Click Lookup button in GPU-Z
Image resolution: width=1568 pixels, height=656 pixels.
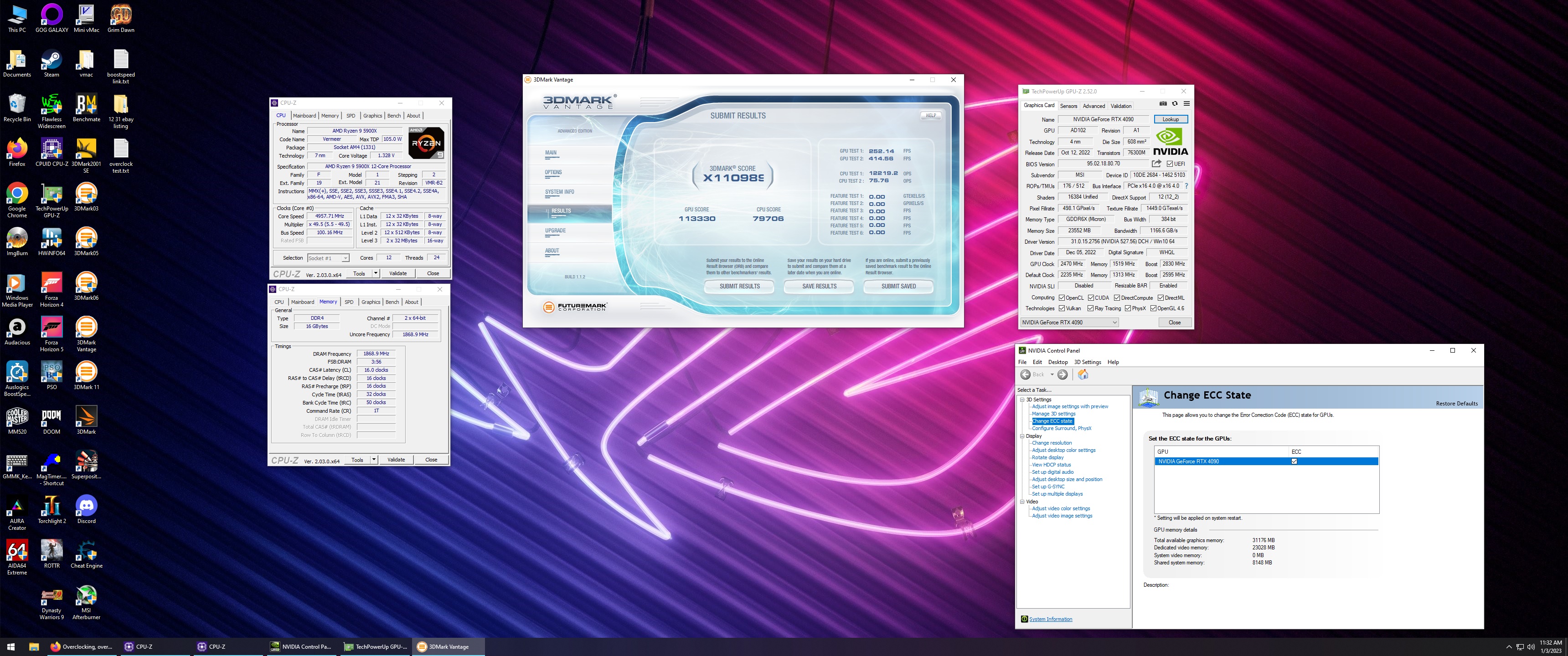[x=1171, y=119]
